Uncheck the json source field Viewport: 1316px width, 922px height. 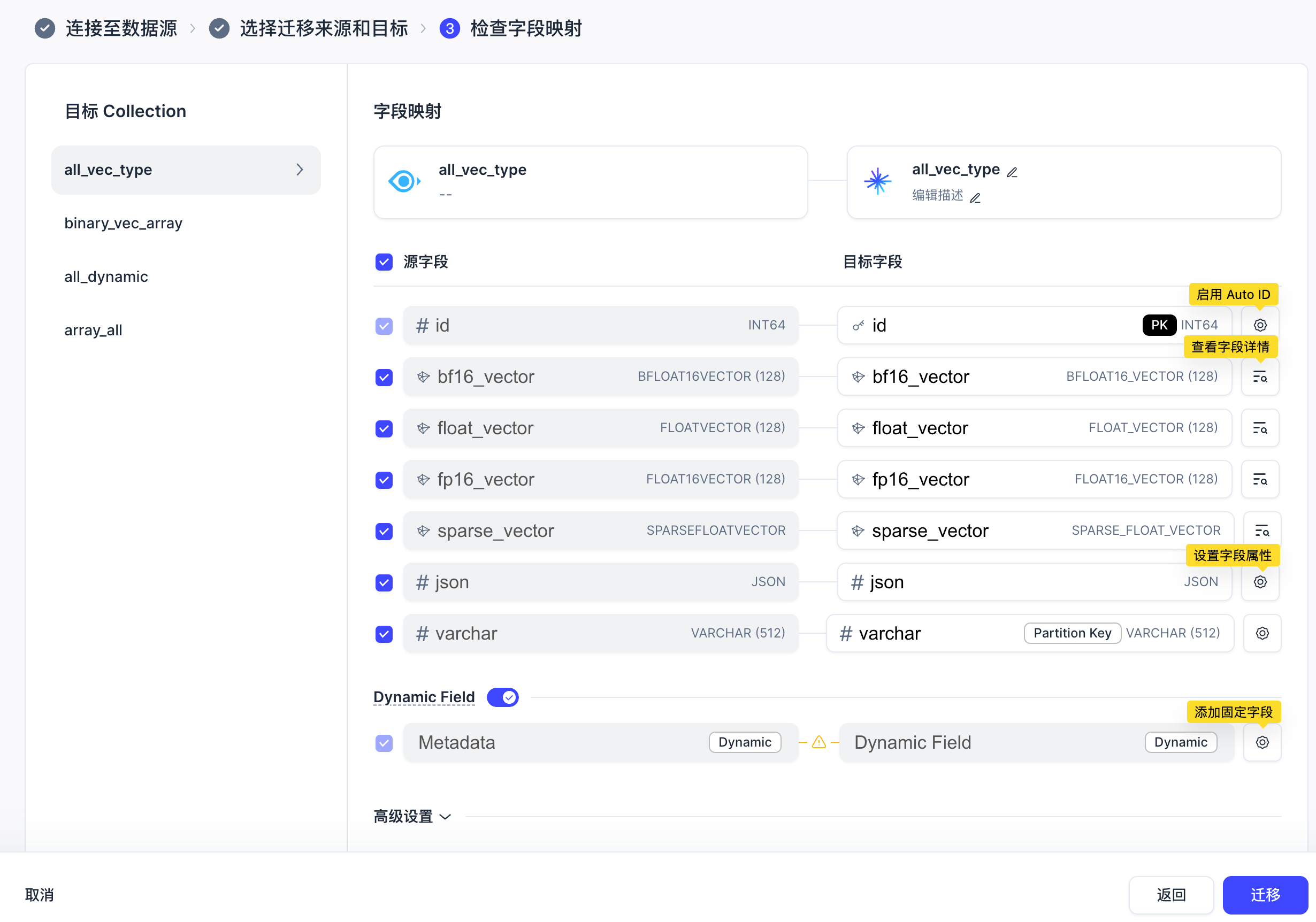click(x=384, y=582)
